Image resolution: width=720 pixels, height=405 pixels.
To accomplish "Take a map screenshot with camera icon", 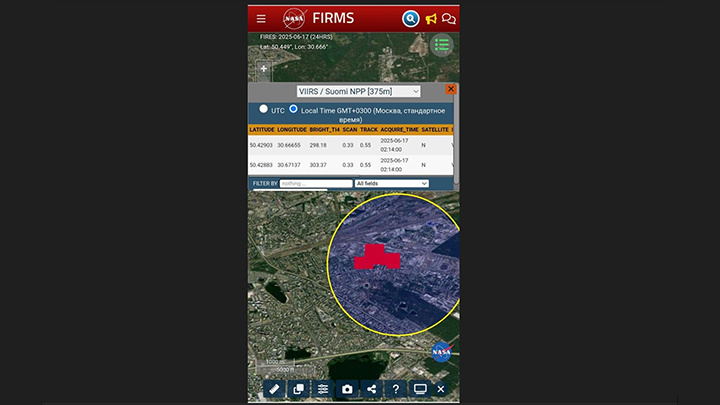I will coord(347,389).
